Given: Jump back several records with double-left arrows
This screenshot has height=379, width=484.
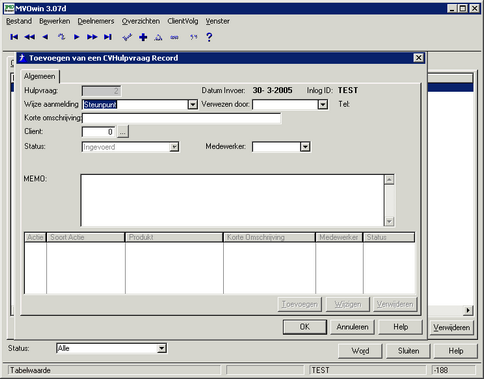Looking at the screenshot, I should click(30, 37).
